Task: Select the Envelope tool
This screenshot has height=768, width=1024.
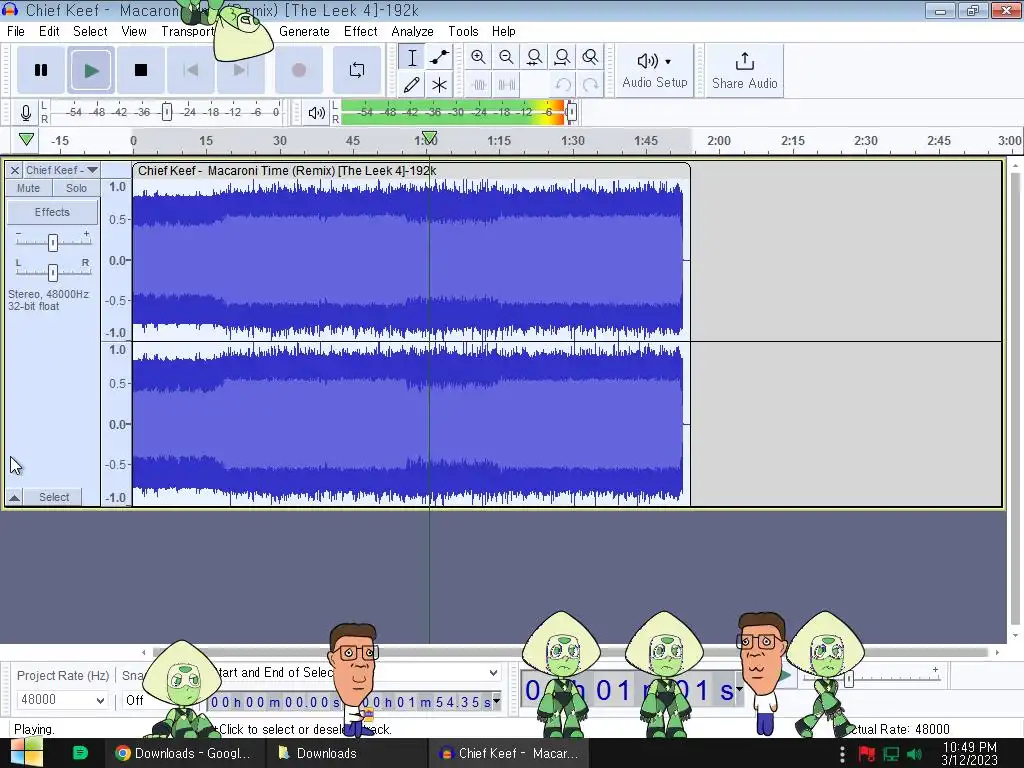Action: click(440, 57)
